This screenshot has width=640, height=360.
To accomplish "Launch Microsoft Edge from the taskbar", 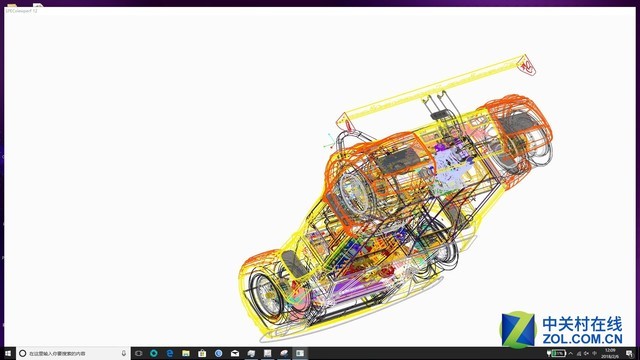I will [170, 353].
